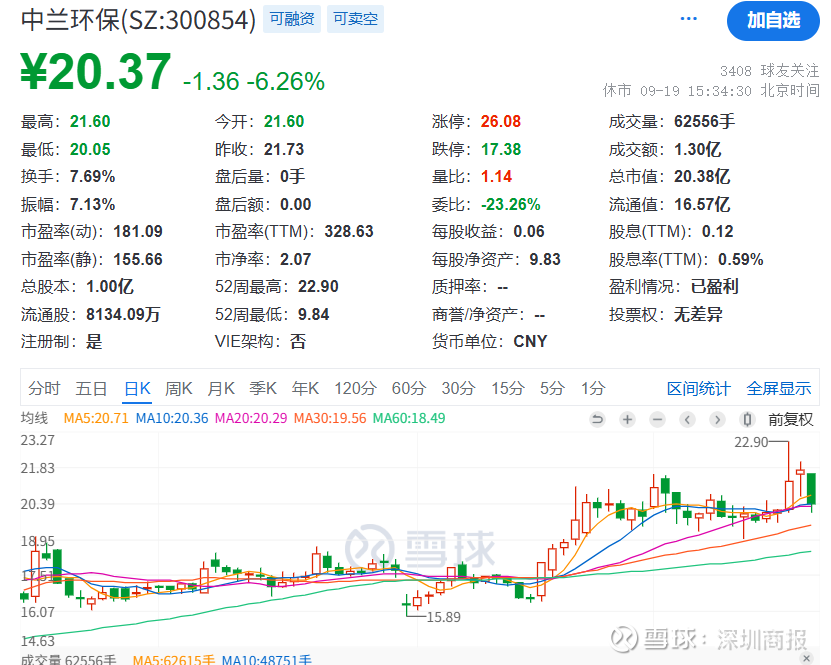Click the volume MA10:48751手 label
The height and width of the screenshot is (665, 831).
tap(267, 659)
